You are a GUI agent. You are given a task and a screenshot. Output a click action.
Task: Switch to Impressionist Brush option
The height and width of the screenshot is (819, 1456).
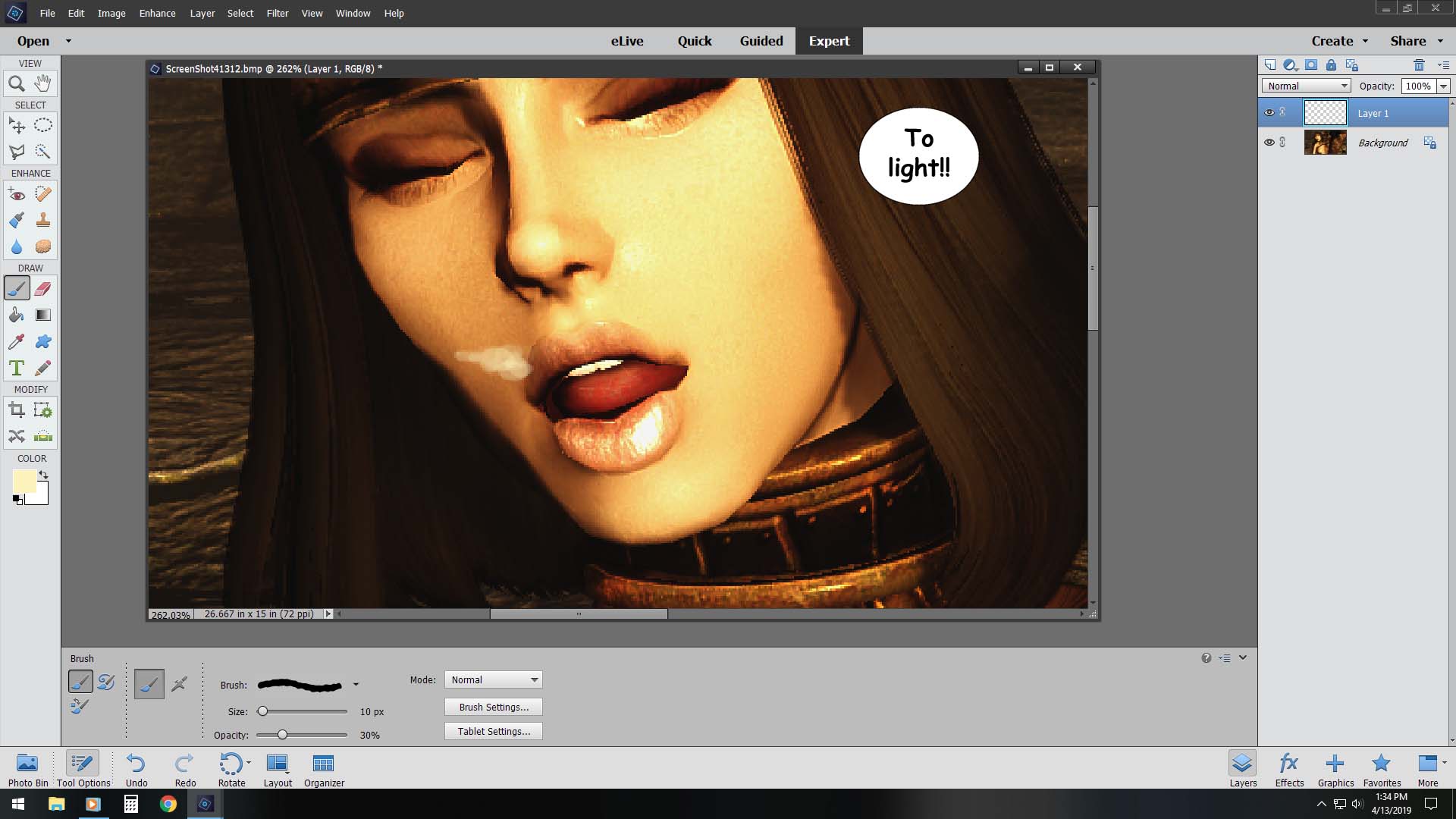(106, 682)
